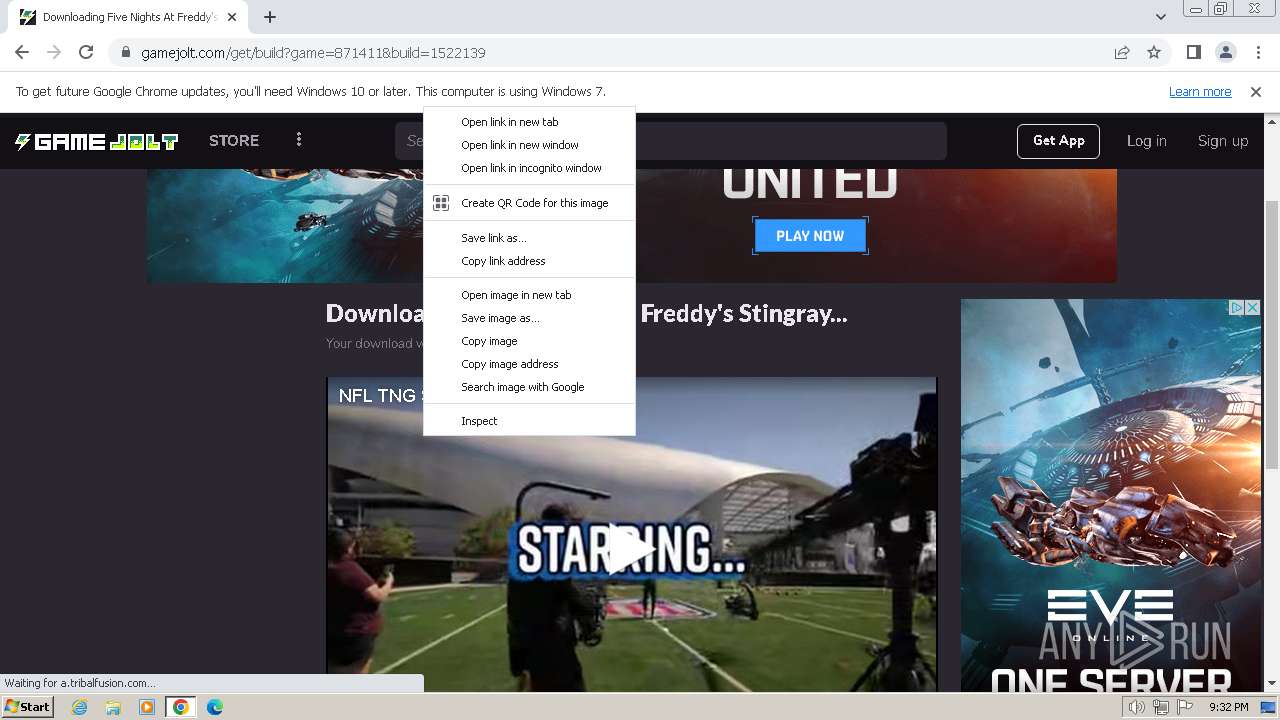Screen dimensions: 1280x720
Task: Select Save link as...
Action: [x=529, y=238]
